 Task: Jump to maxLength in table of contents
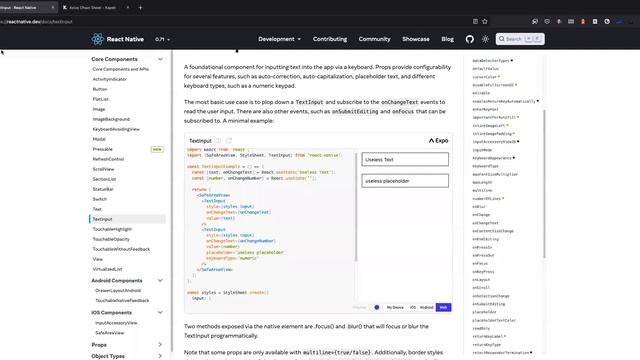pyautogui.click(x=482, y=182)
